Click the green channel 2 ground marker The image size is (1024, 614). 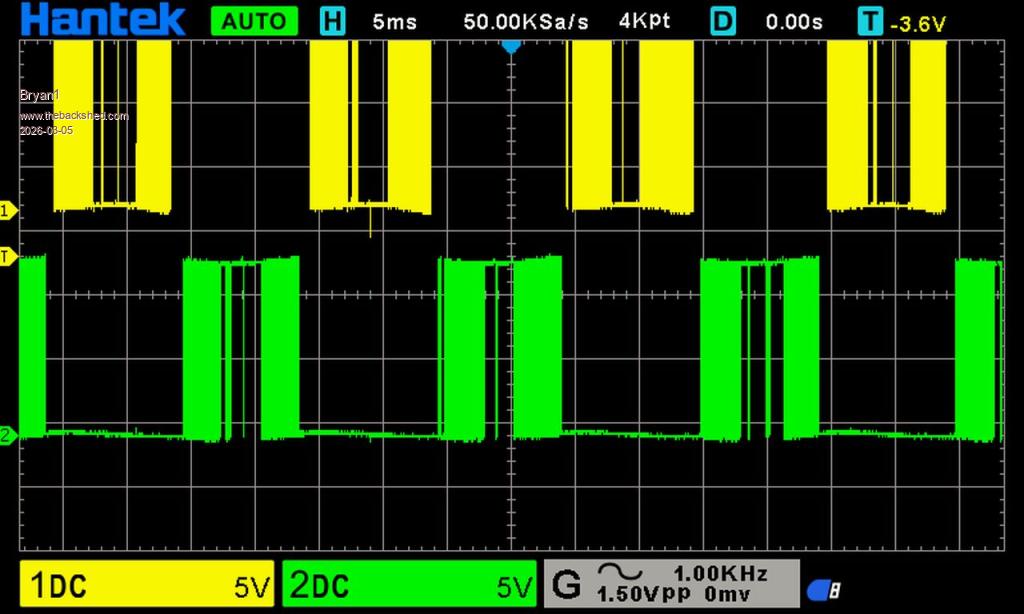(x=8, y=435)
